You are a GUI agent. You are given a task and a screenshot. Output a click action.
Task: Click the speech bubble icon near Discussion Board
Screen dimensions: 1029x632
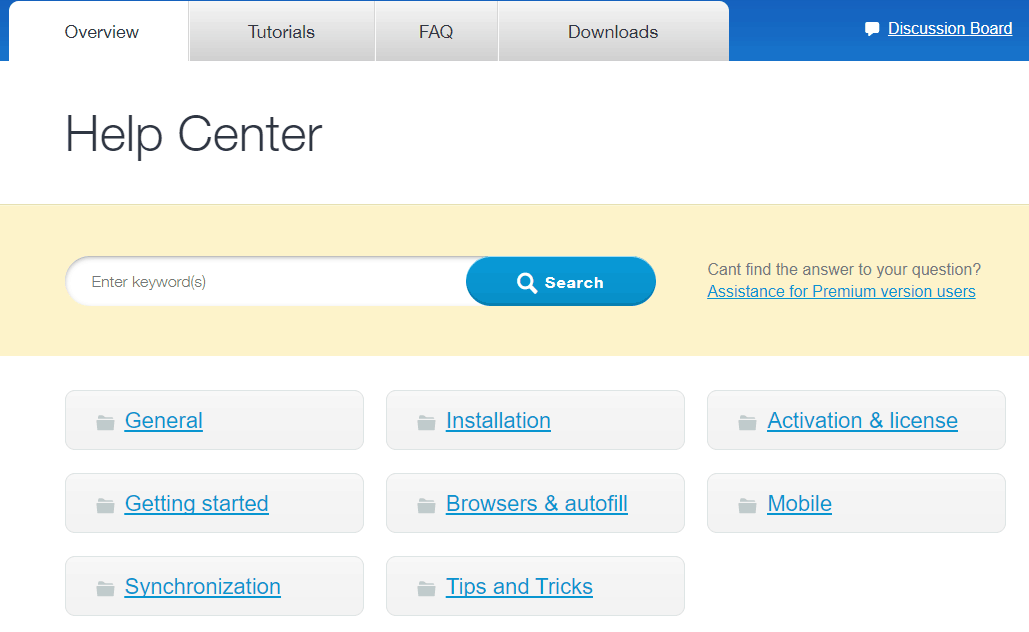872,28
